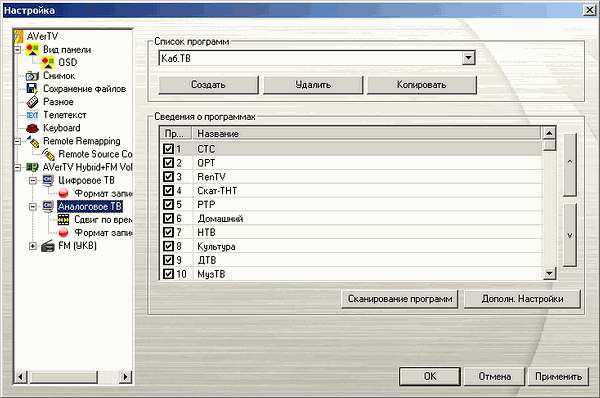Click the Сдвиг по врем film icon
The height and width of the screenshot is (398, 600).
64,220
